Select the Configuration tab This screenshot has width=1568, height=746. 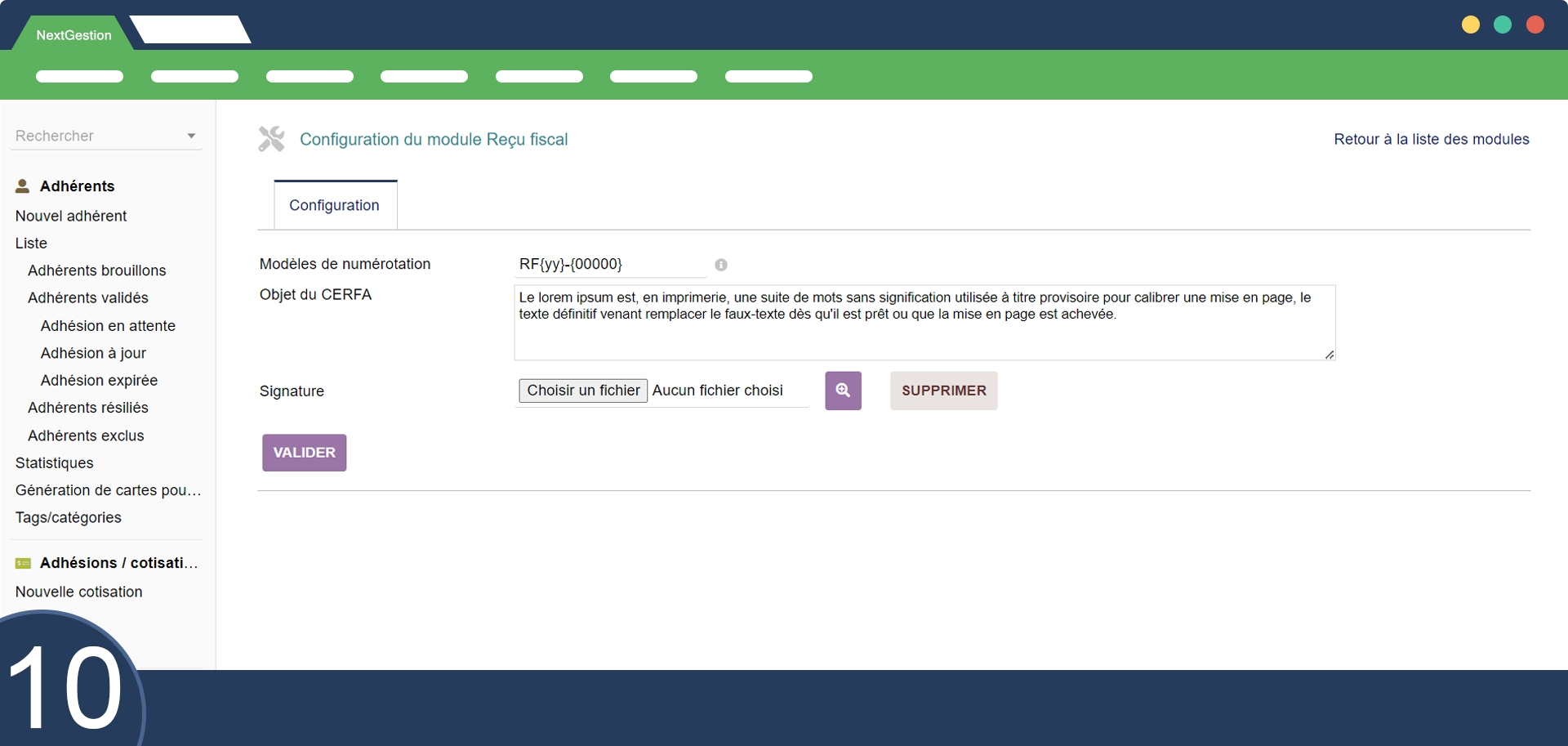[x=335, y=205]
